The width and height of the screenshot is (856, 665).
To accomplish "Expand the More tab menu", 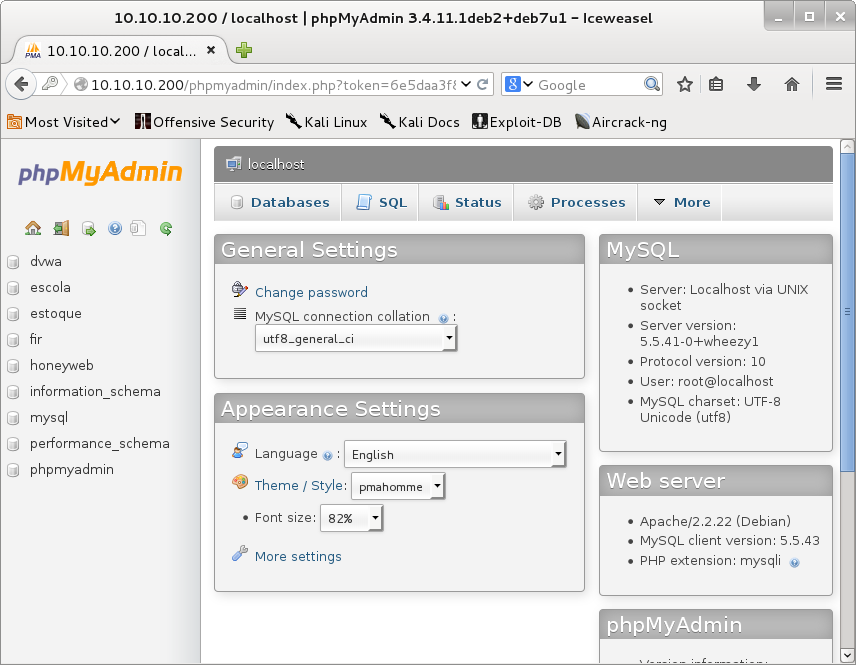I will click(680, 203).
